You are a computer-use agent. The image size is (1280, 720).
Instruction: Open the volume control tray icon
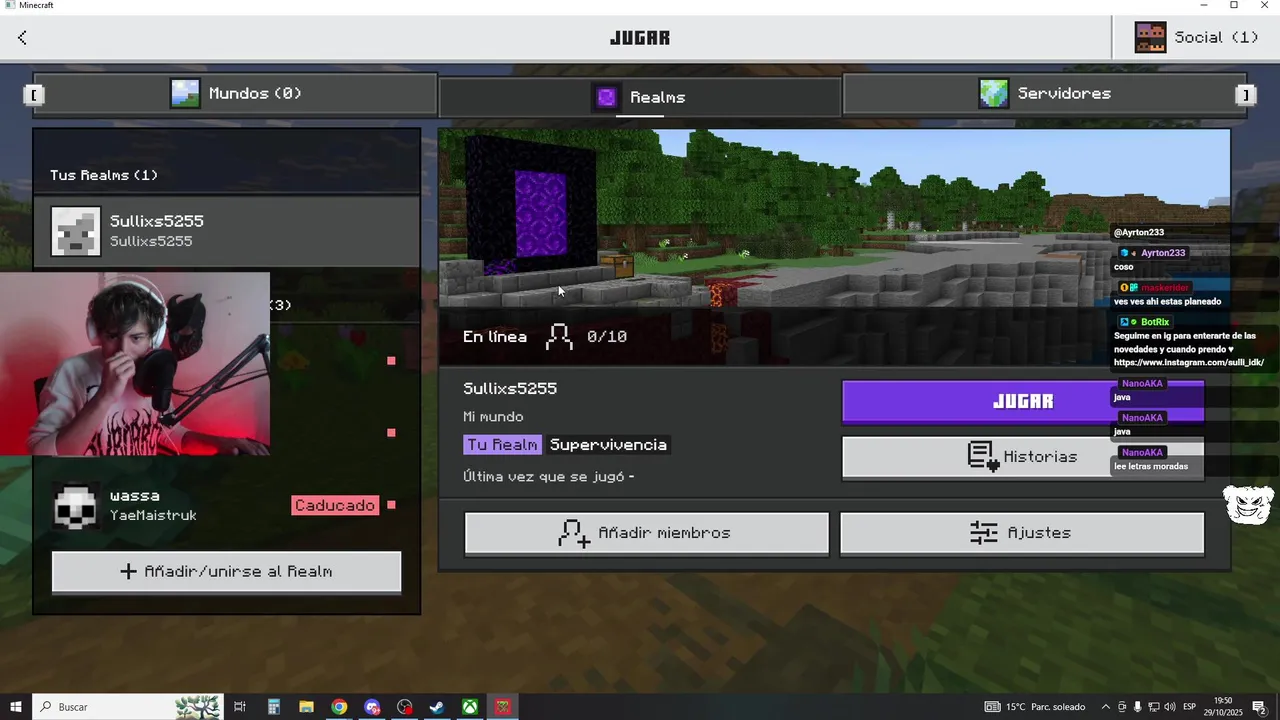coord(1169,707)
